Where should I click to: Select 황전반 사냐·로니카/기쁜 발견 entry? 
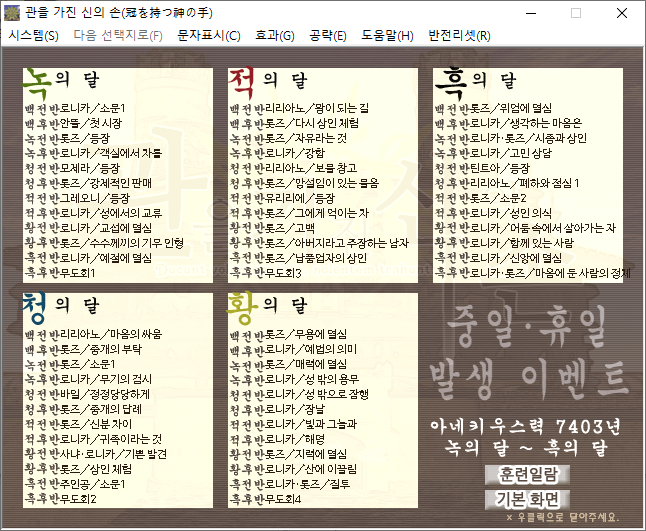[96, 454]
